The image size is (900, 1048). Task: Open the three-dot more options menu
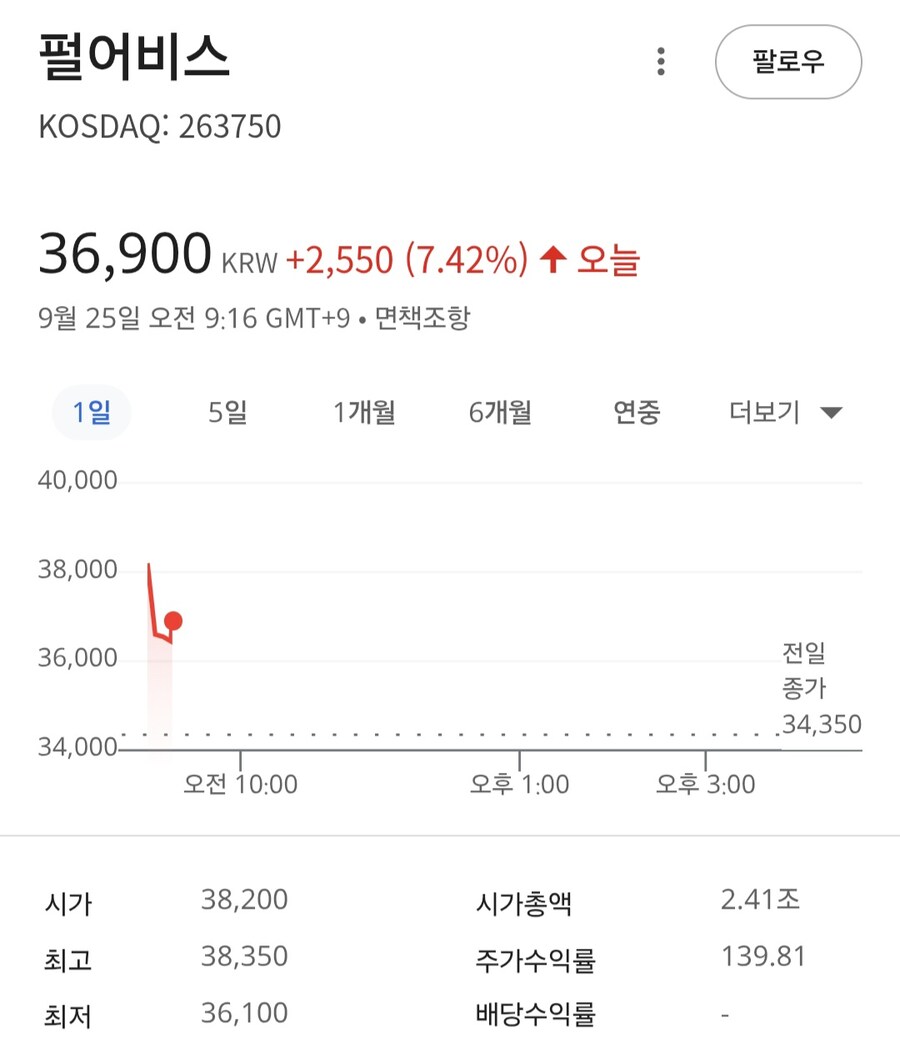[661, 62]
